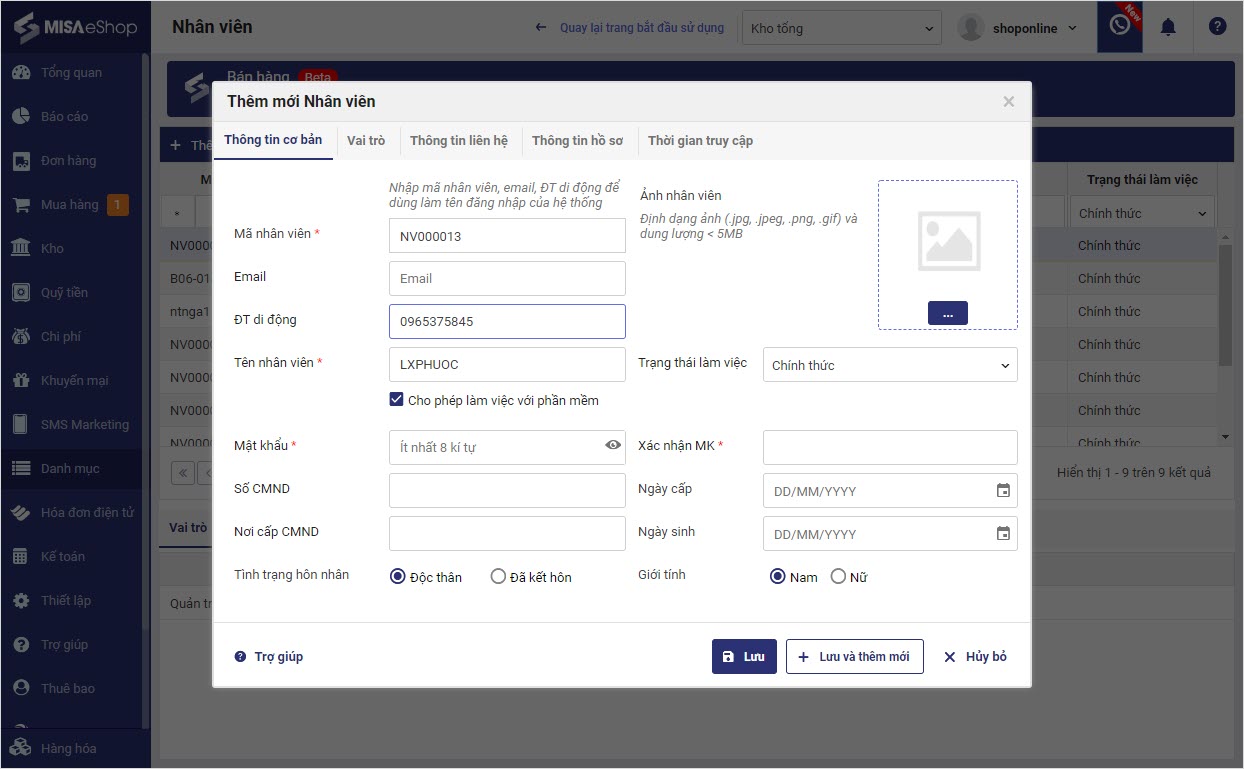Focus the Xác nhận MK field
Viewport: 1244px width, 769px height.
890,447
